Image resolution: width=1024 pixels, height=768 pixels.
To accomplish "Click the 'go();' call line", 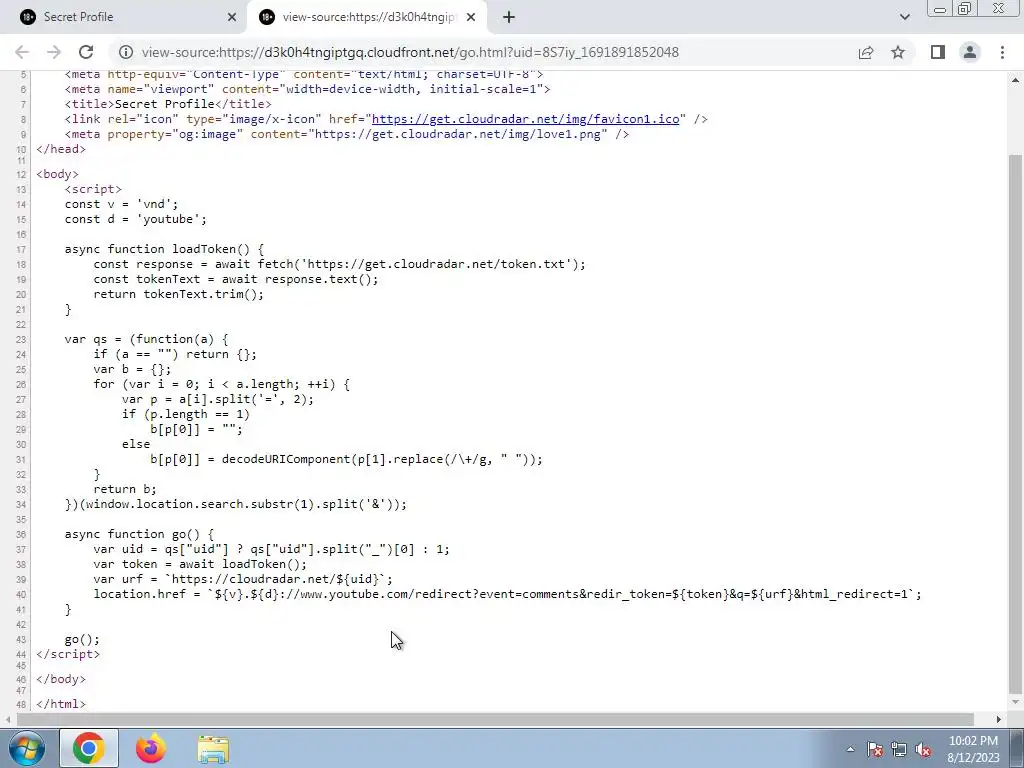I will 82,639.
